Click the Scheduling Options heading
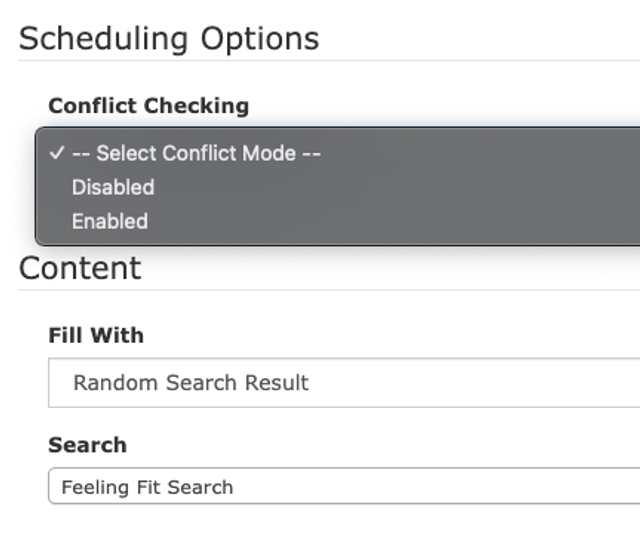The height and width of the screenshot is (557, 640). [x=169, y=38]
